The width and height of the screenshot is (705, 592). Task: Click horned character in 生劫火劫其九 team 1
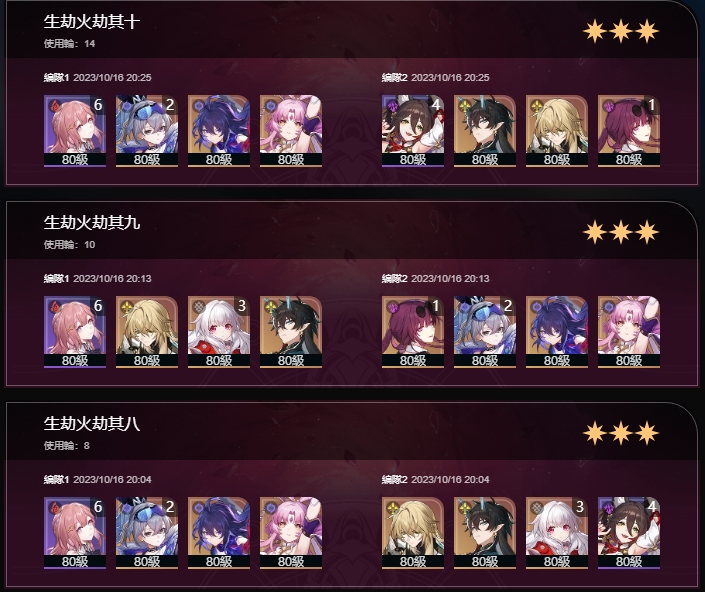[291, 332]
